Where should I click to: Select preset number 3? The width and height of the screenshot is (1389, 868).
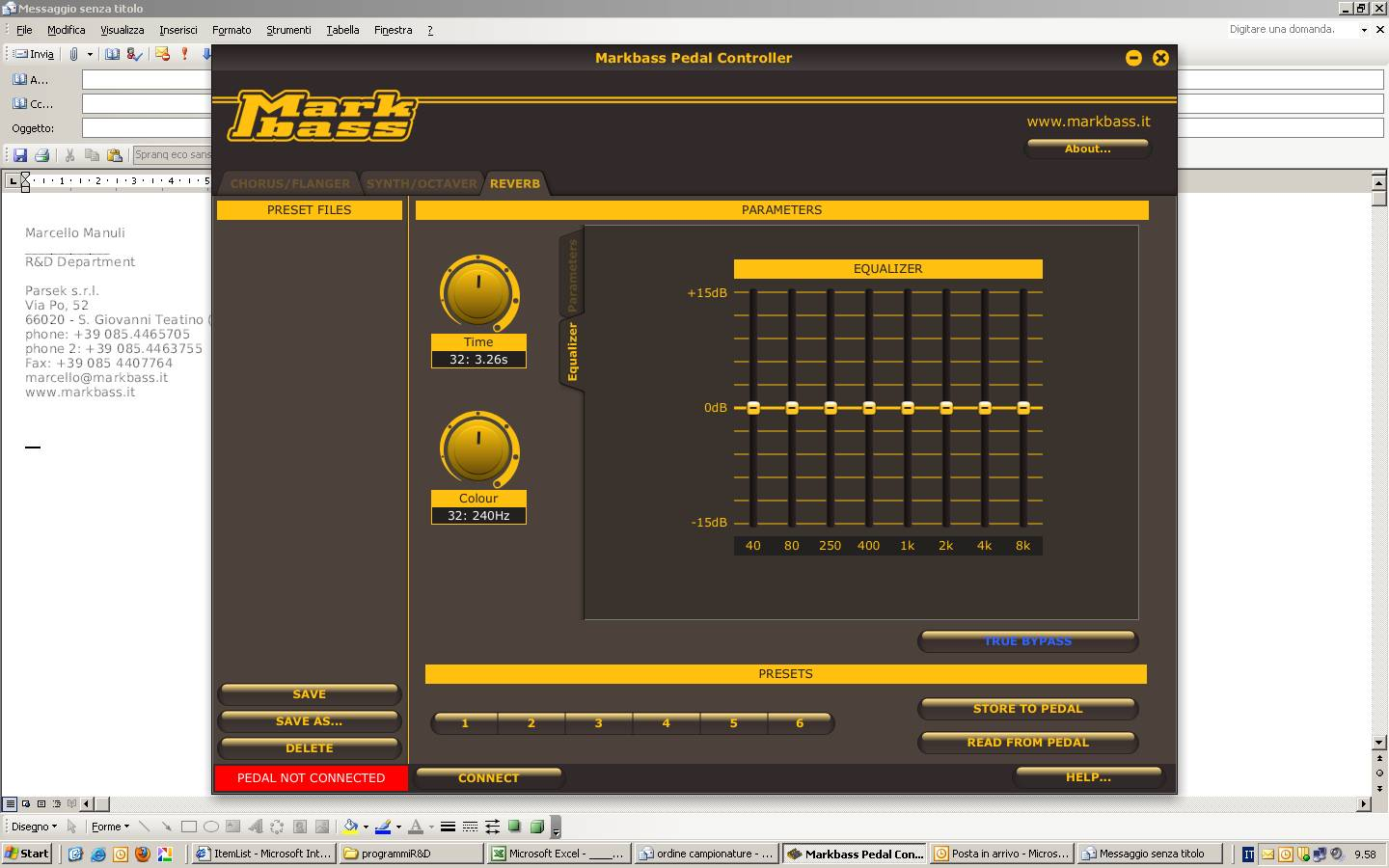(599, 723)
